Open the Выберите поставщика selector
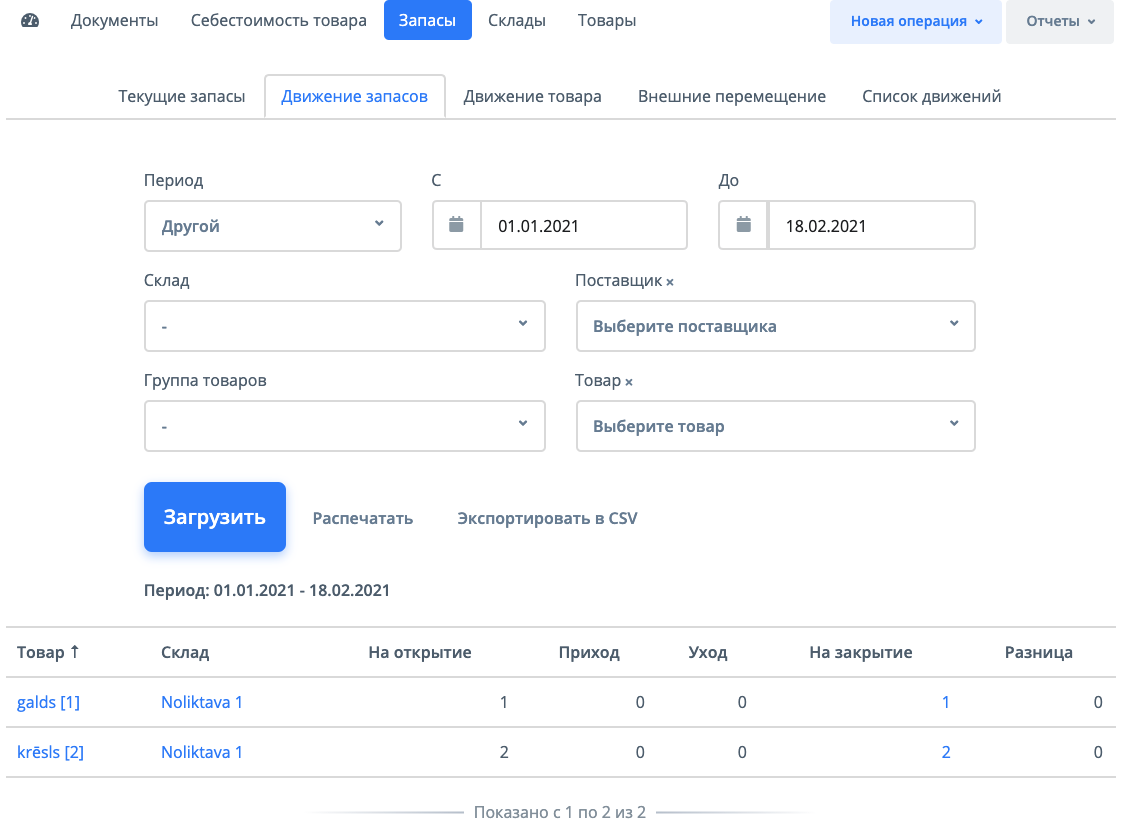 click(x=775, y=326)
